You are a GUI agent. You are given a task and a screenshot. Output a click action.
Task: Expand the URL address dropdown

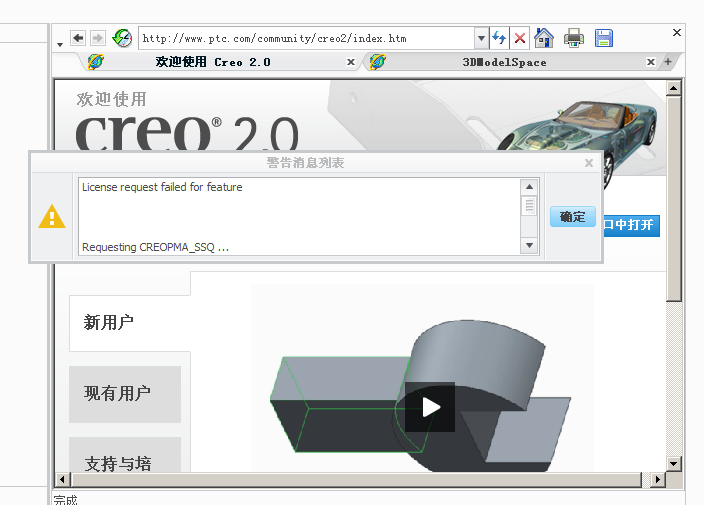click(x=481, y=38)
